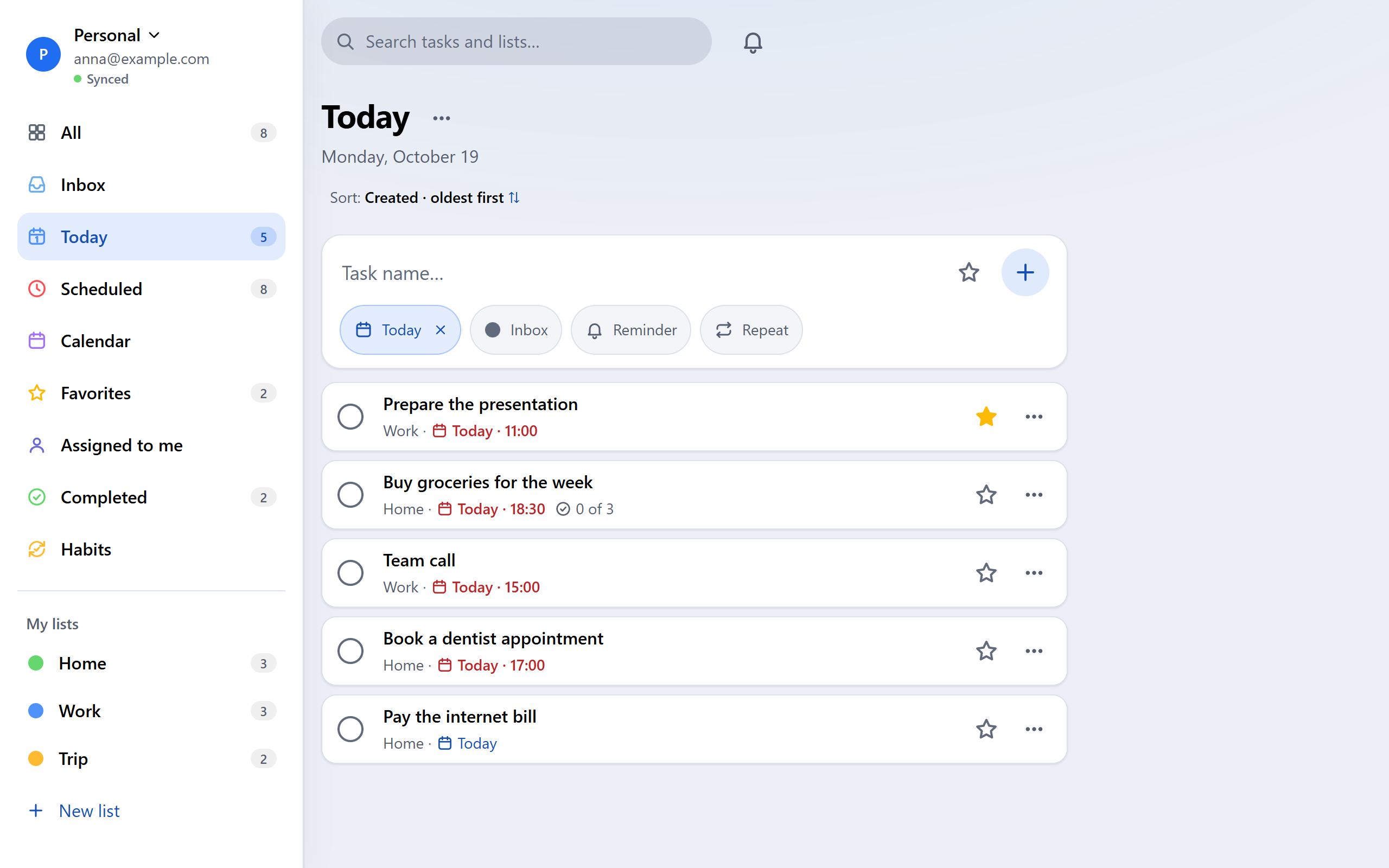
Task: Star the Team call task
Action: pyautogui.click(x=986, y=573)
